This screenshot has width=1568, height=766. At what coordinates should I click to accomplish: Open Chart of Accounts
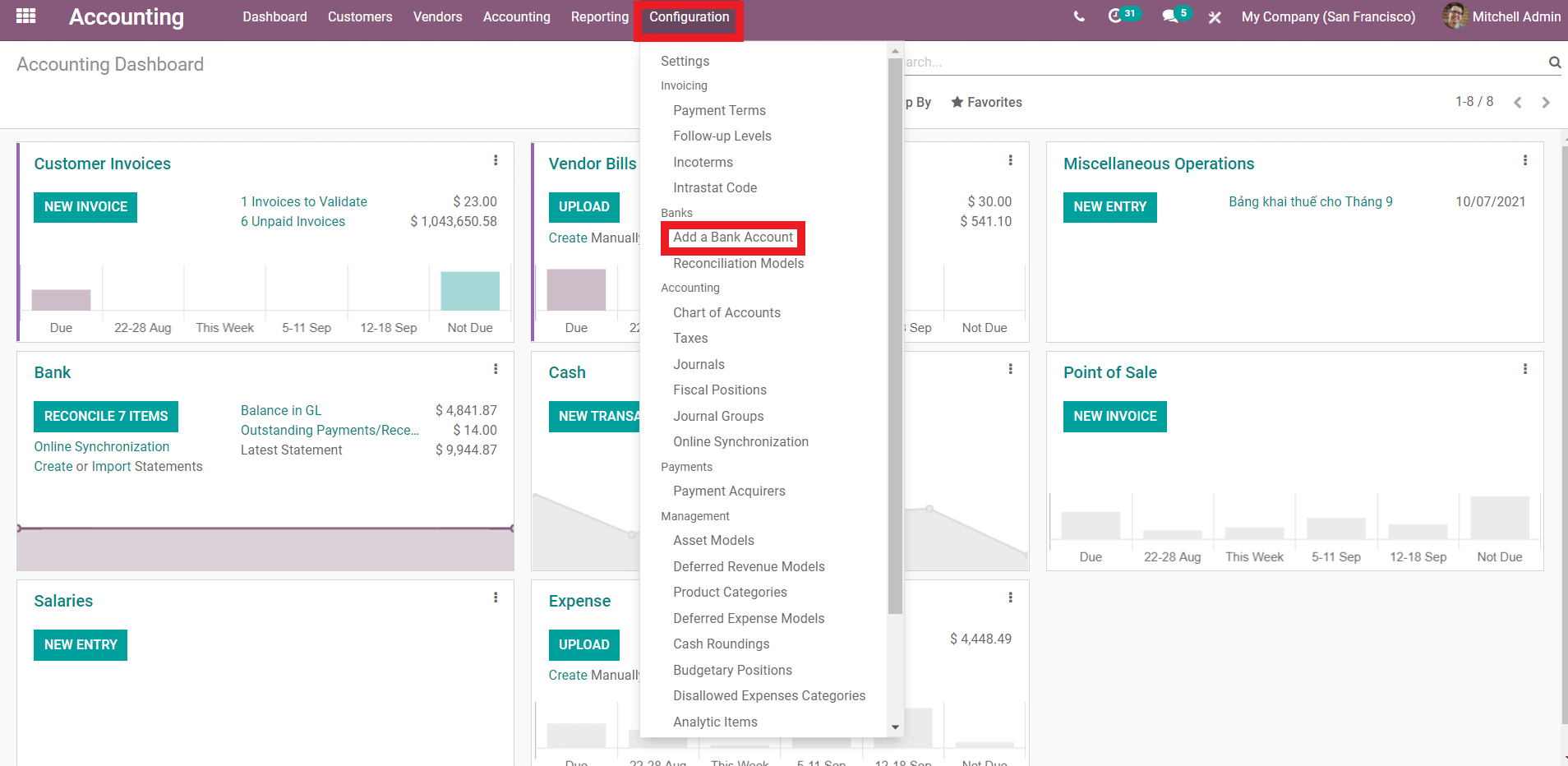[726, 312]
